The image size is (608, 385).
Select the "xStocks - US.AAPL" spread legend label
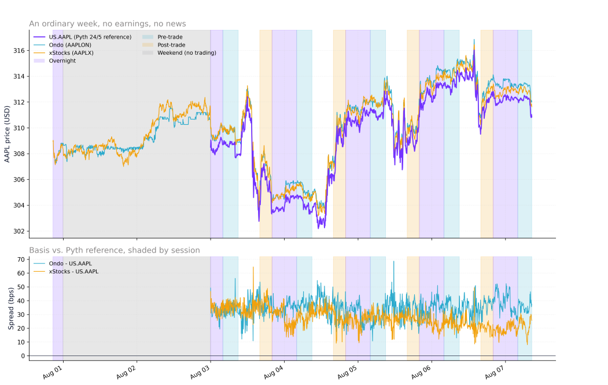tap(74, 271)
